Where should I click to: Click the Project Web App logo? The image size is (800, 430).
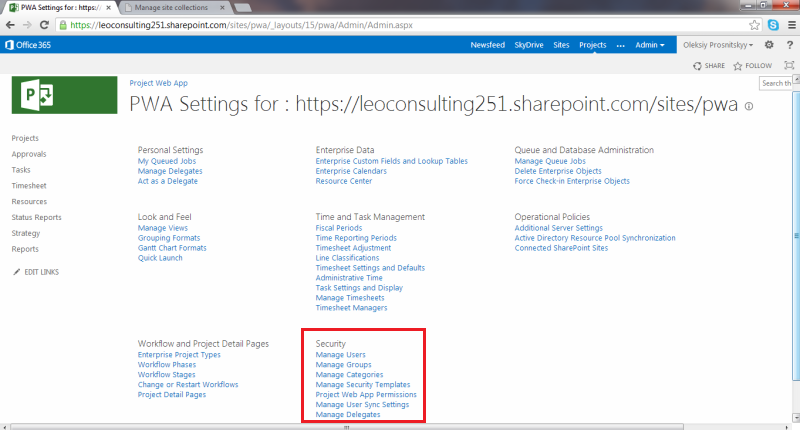coord(64,95)
